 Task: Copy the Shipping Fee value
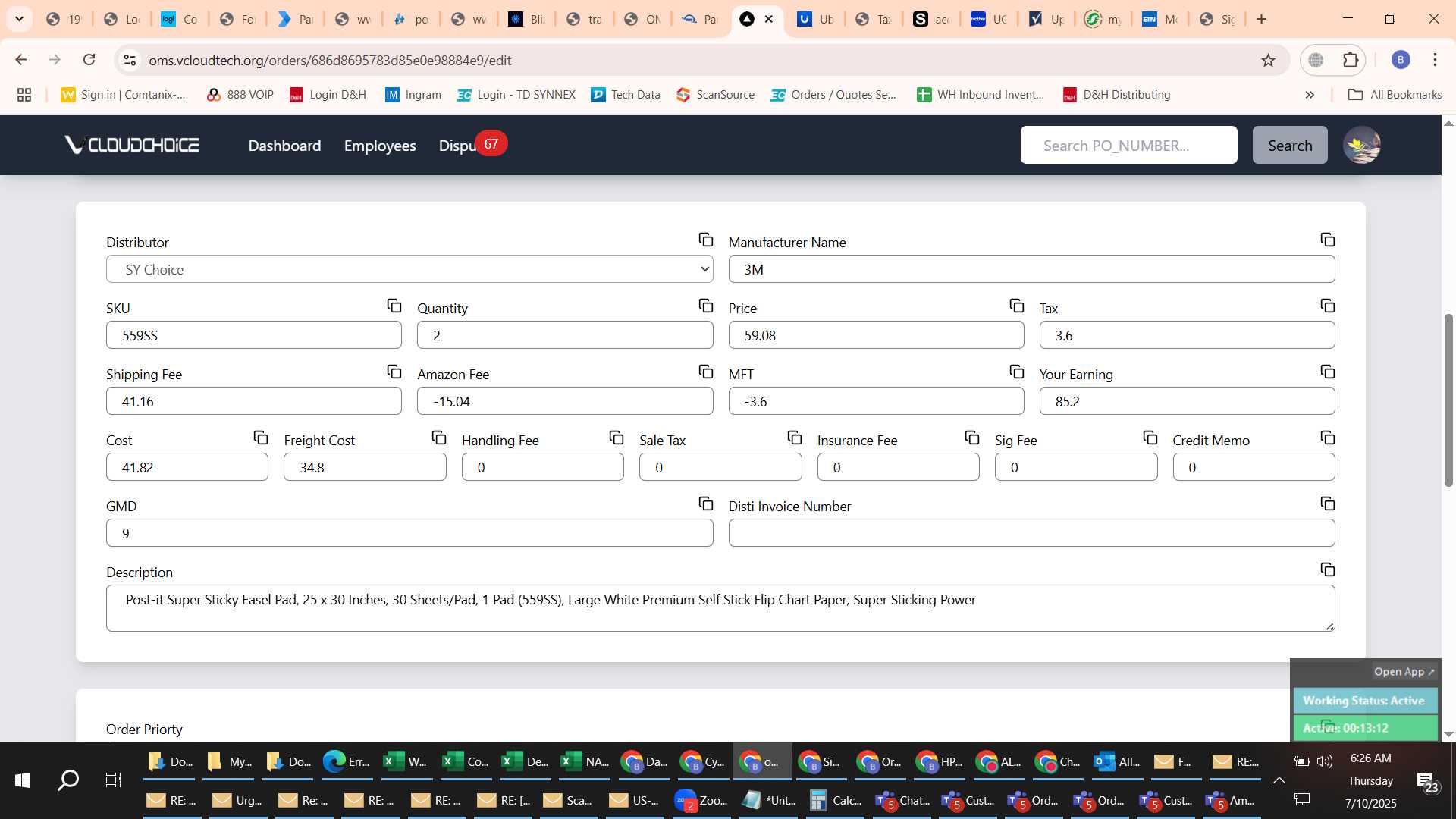click(394, 372)
